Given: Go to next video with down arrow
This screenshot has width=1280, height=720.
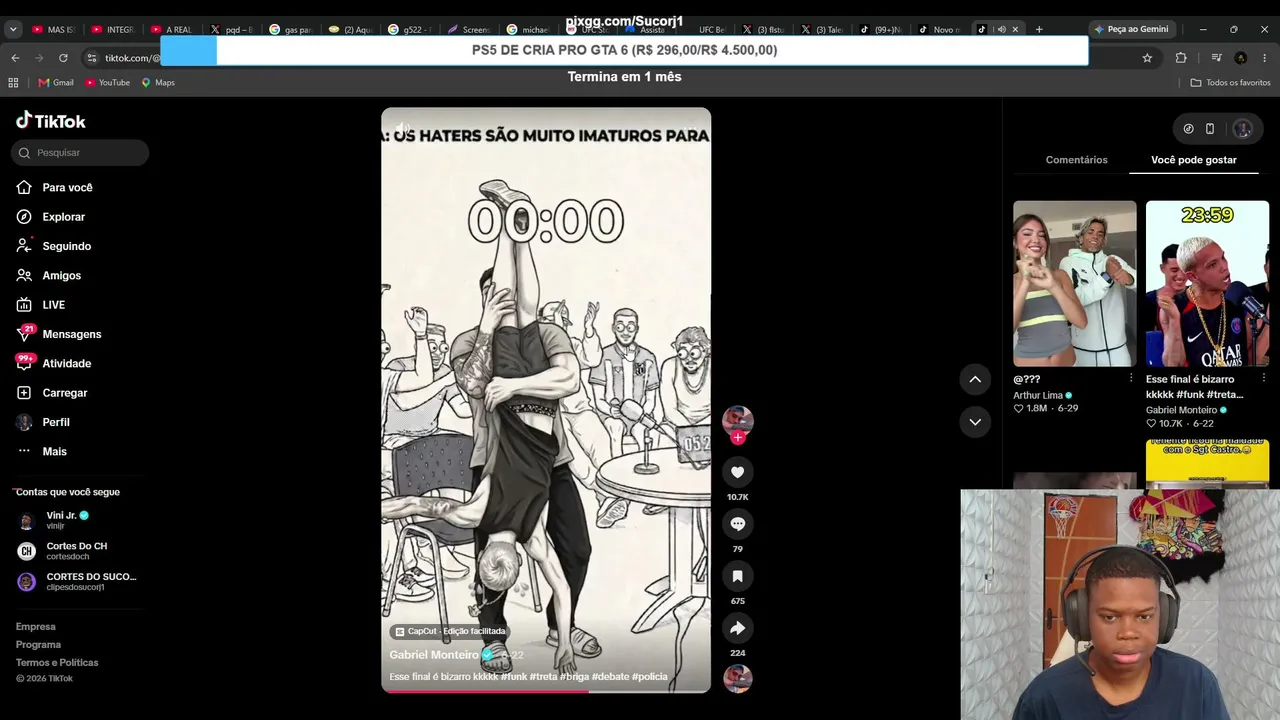Looking at the screenshot, I should tap(975, 422).
